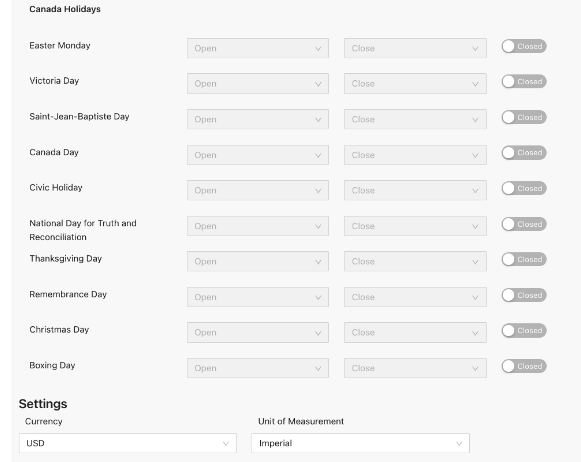
Task: Toggle Canada Day closed switch
Action: [x=524, y=153]
